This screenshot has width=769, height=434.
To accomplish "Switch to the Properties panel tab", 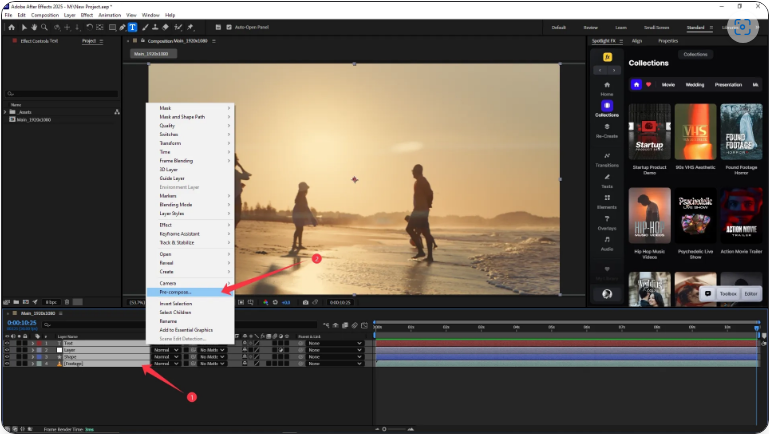I will click(668, 41).
